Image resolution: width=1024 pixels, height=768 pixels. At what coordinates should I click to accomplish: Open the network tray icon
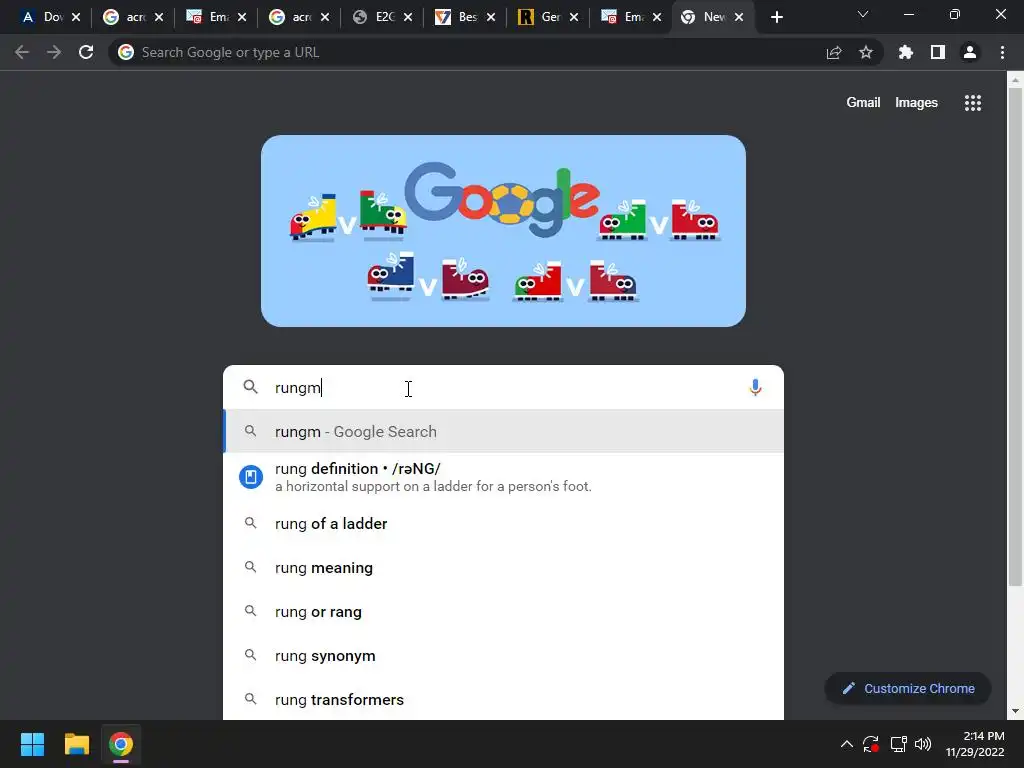898,744
